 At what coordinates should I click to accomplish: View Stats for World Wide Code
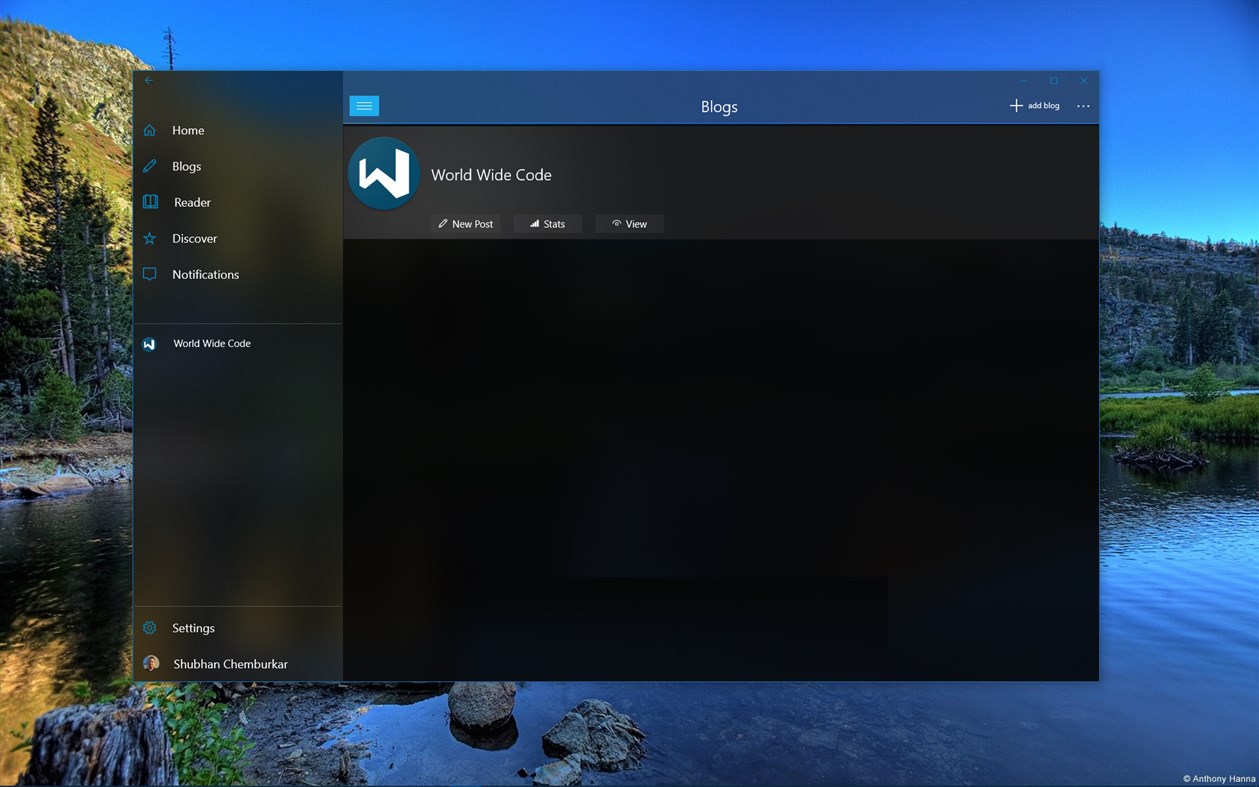548,223
